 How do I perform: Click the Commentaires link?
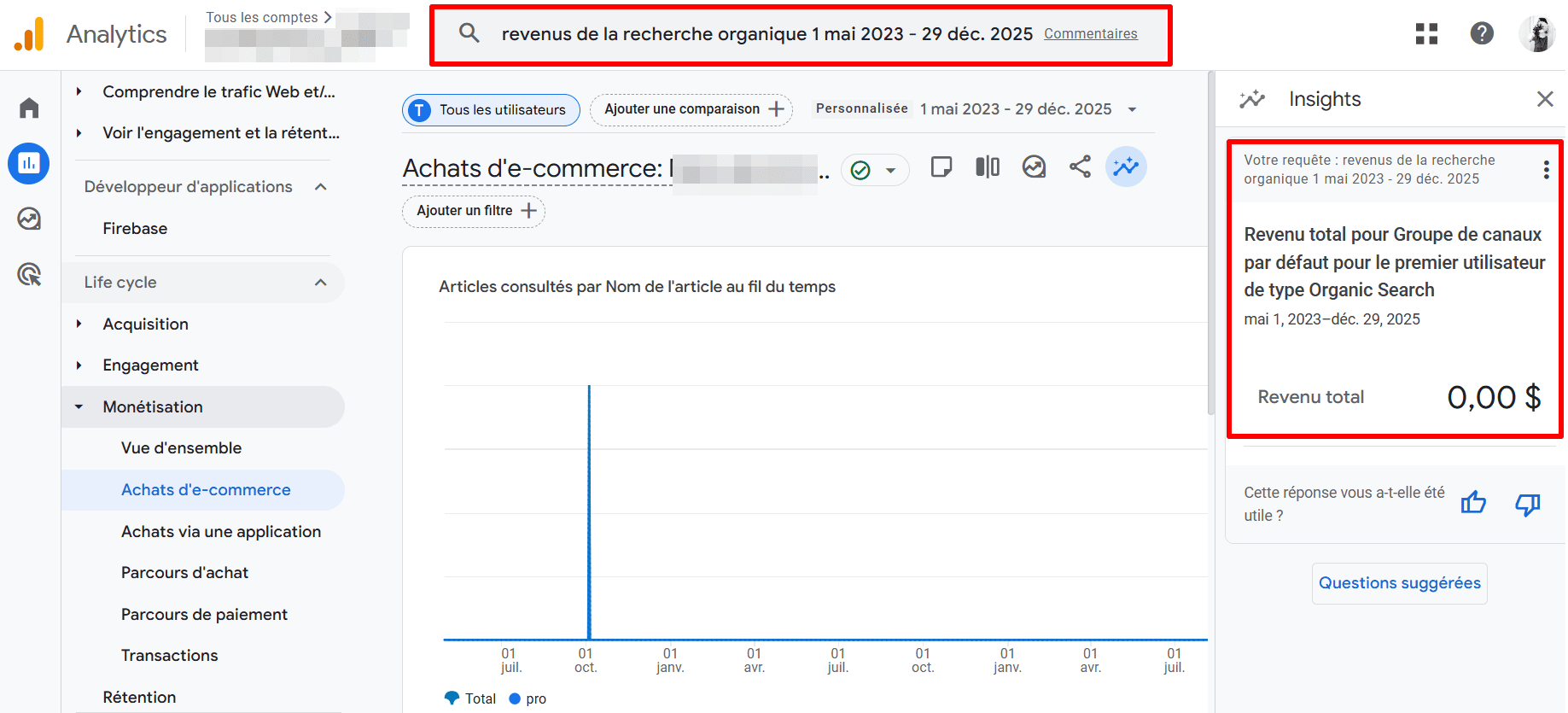[x=1091, y=33]
